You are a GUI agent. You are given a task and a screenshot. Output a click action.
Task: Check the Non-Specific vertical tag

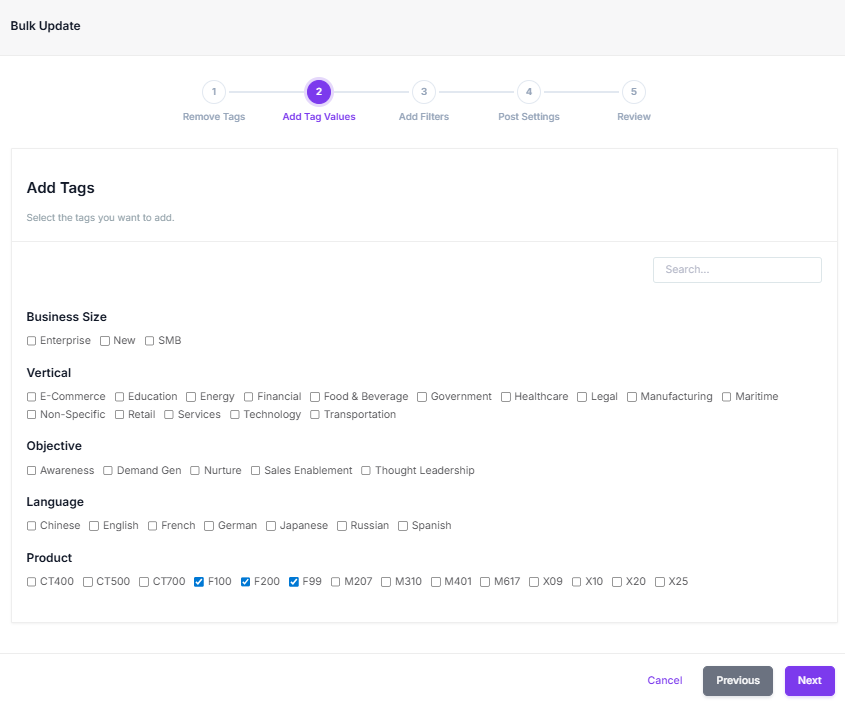31,415
